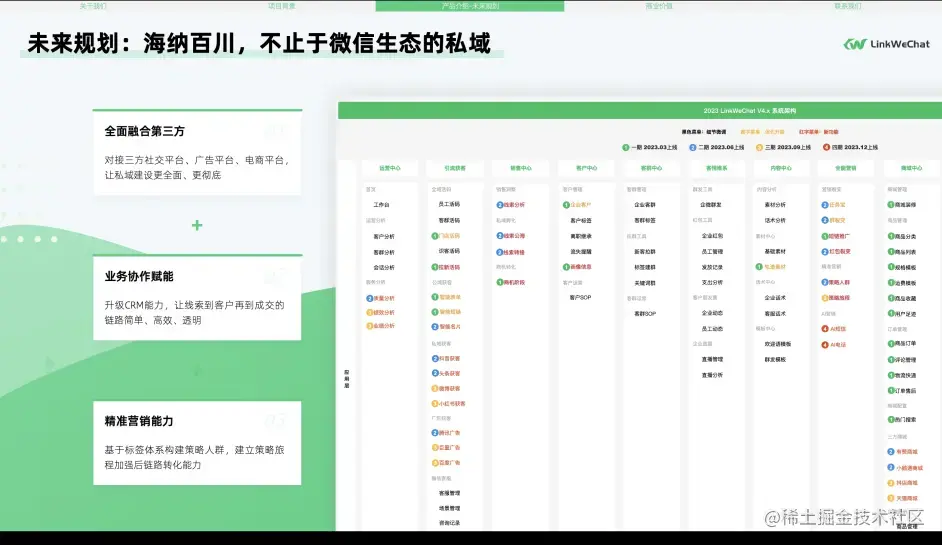This screenshot has height=545, width=942.
Task: Click the LinkWeChat logo icon
Action: [854, 44]
